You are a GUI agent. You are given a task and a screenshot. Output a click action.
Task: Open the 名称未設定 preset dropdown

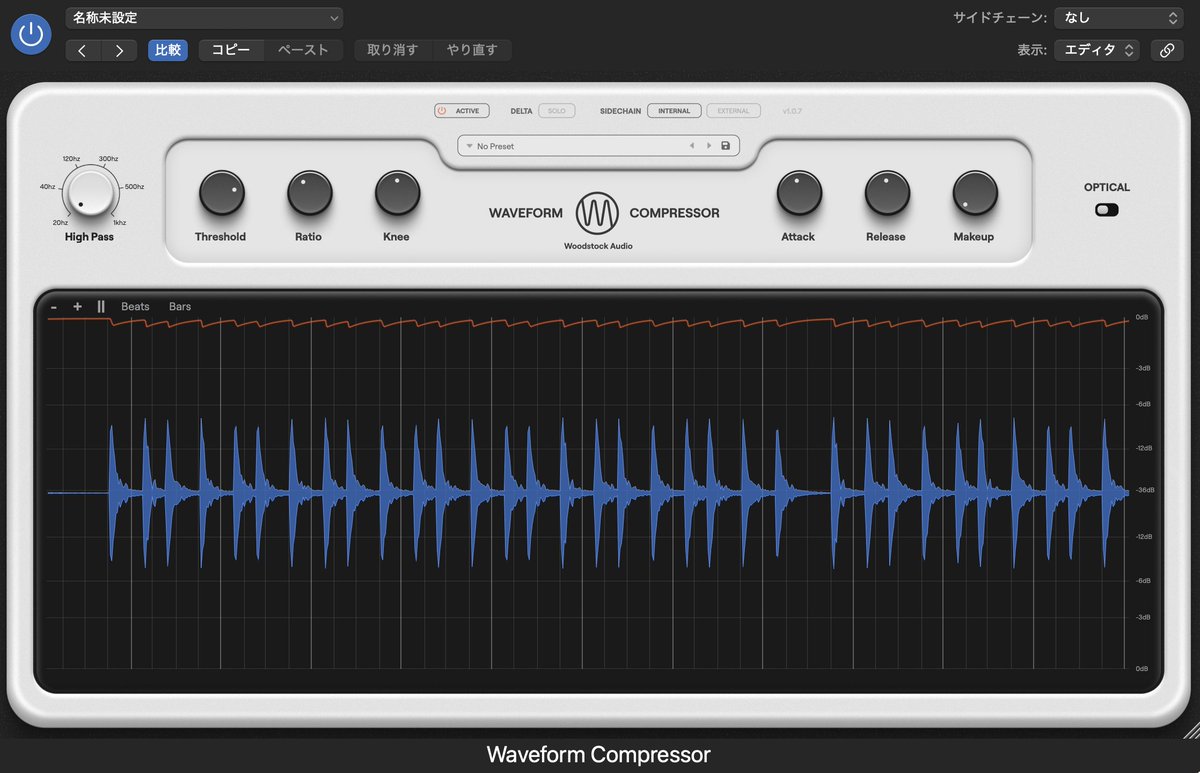pyautogui.click(x=204, y=18)
